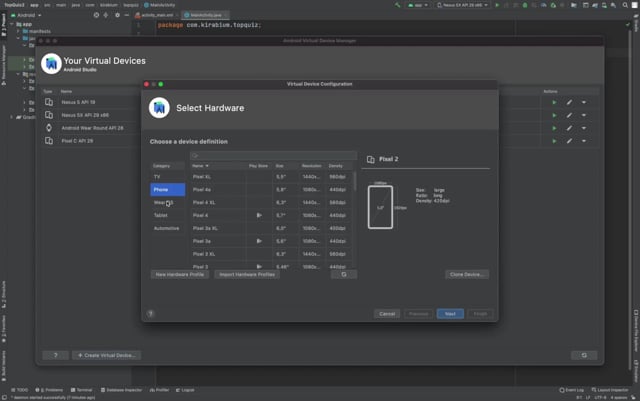Click the Import Hardware Profiles button

pos(247,274)
